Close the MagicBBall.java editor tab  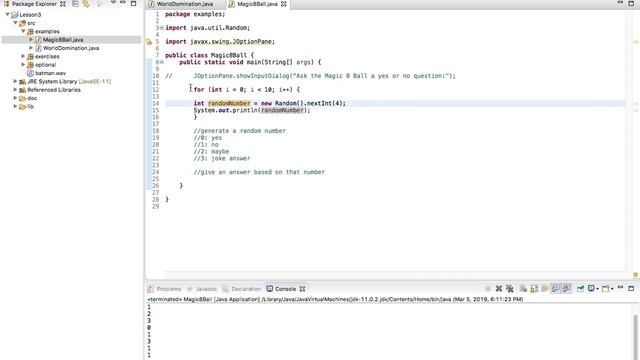pyautogui.click(x=284, y=4)
